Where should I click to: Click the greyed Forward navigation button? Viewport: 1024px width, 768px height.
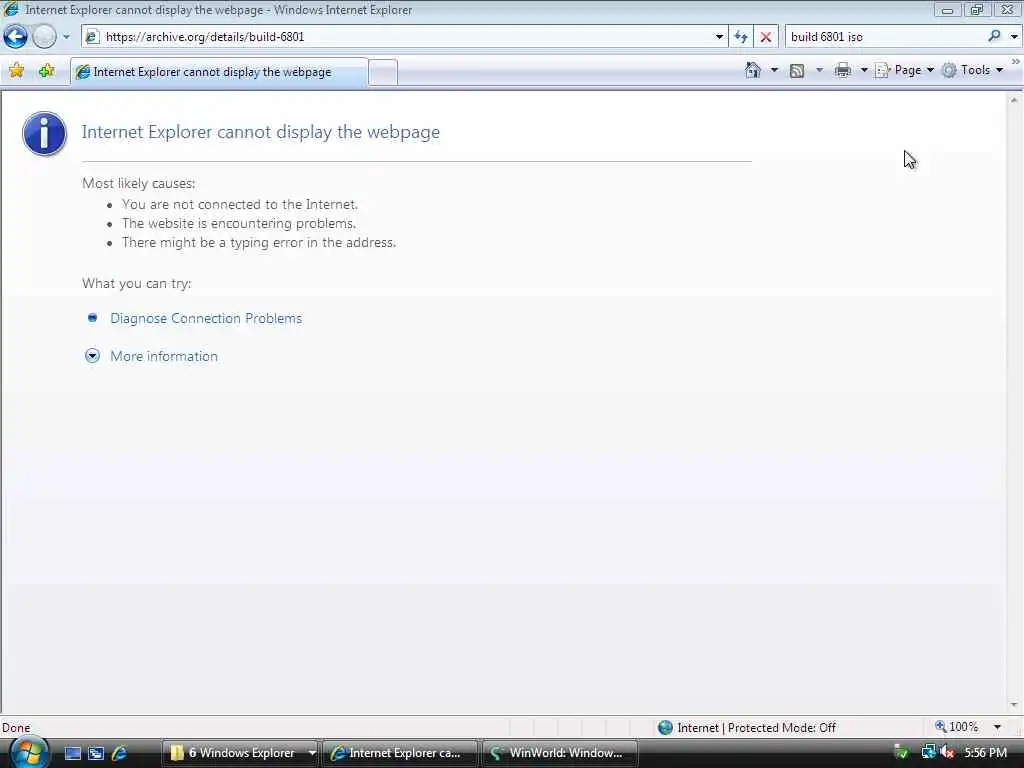pos(44,37)
